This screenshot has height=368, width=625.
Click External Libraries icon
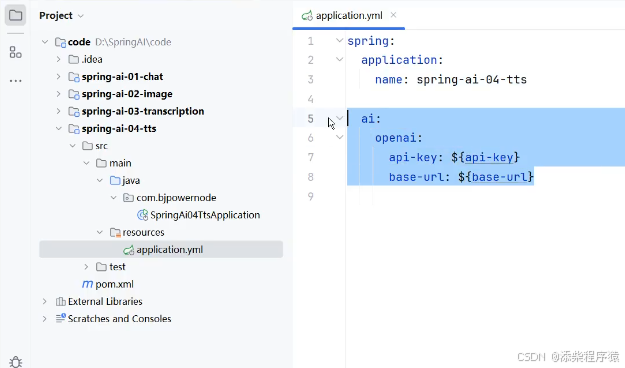[61, 301]
